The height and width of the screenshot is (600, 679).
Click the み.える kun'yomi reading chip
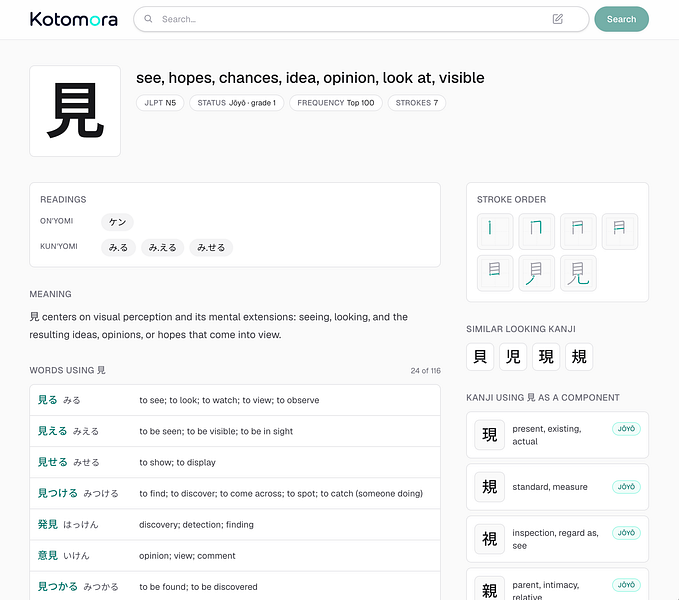click(x=162, y=248)
